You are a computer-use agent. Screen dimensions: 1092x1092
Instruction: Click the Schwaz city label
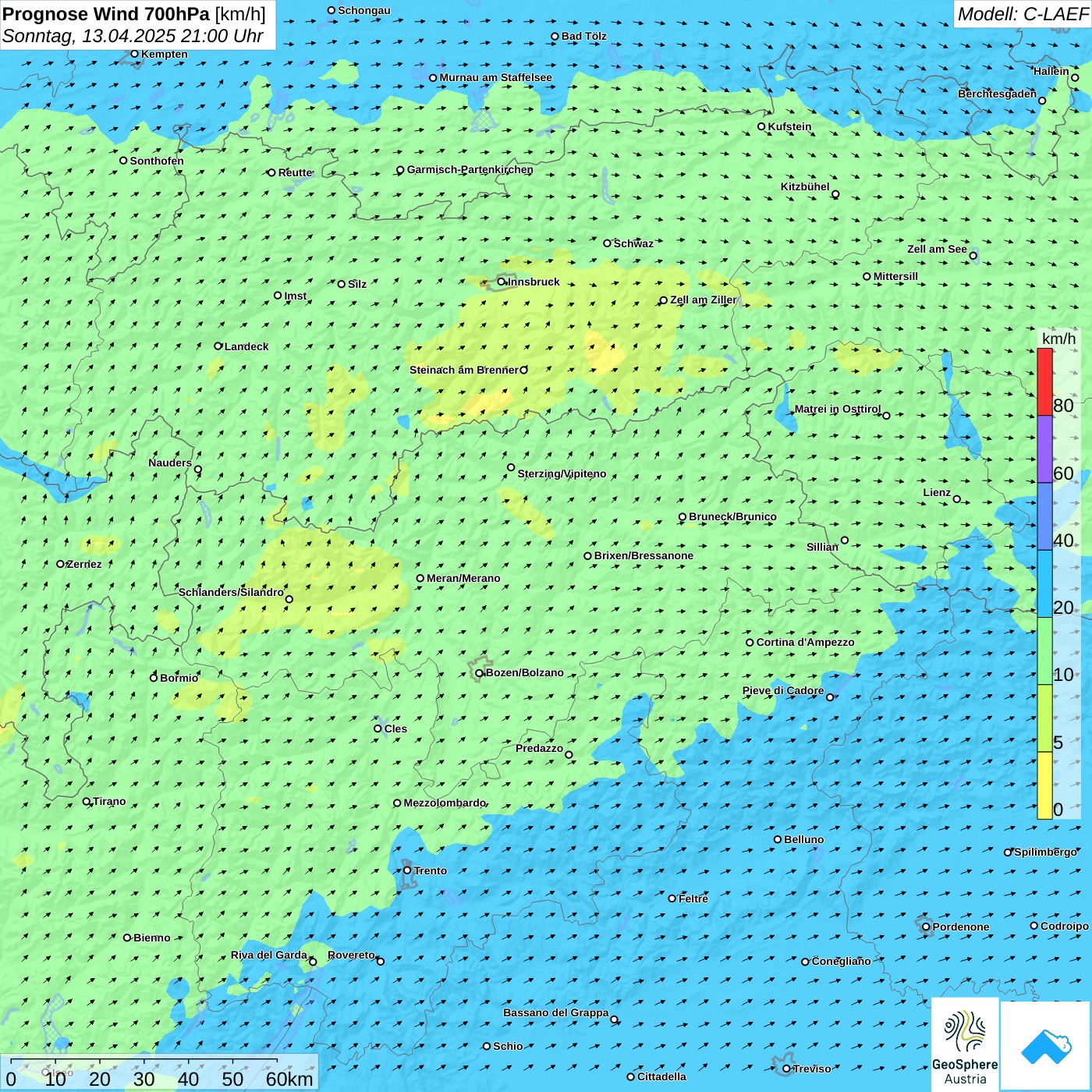pos(633,243)
